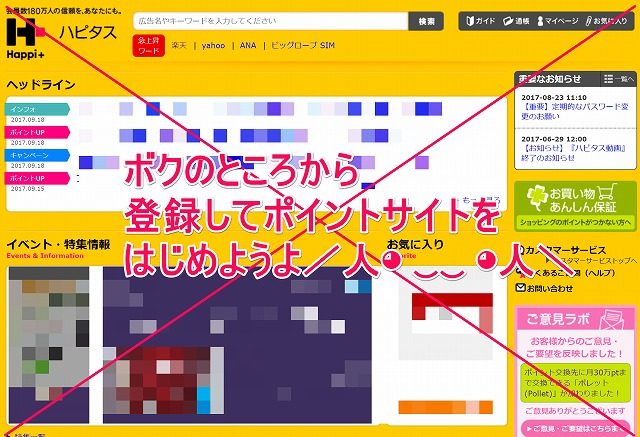
Task: Open the 通帳 passbook menu
Action: pos(516,21)
